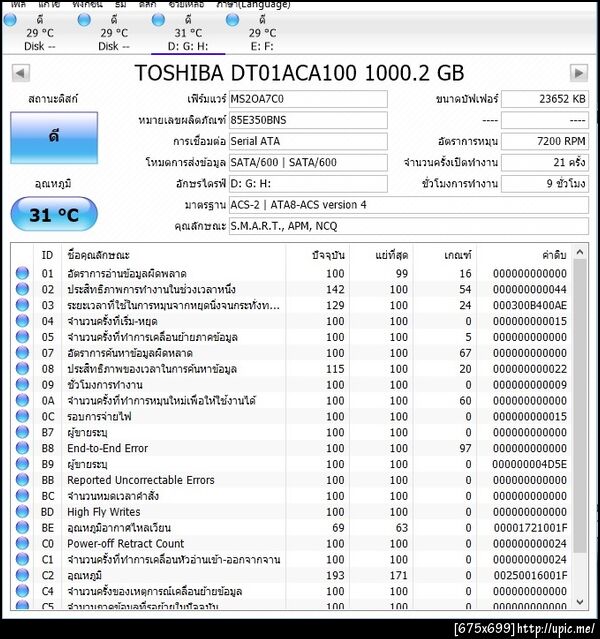Click the ค่าดิบ raw values column header
600x639 pixels.
pos(524,255)
